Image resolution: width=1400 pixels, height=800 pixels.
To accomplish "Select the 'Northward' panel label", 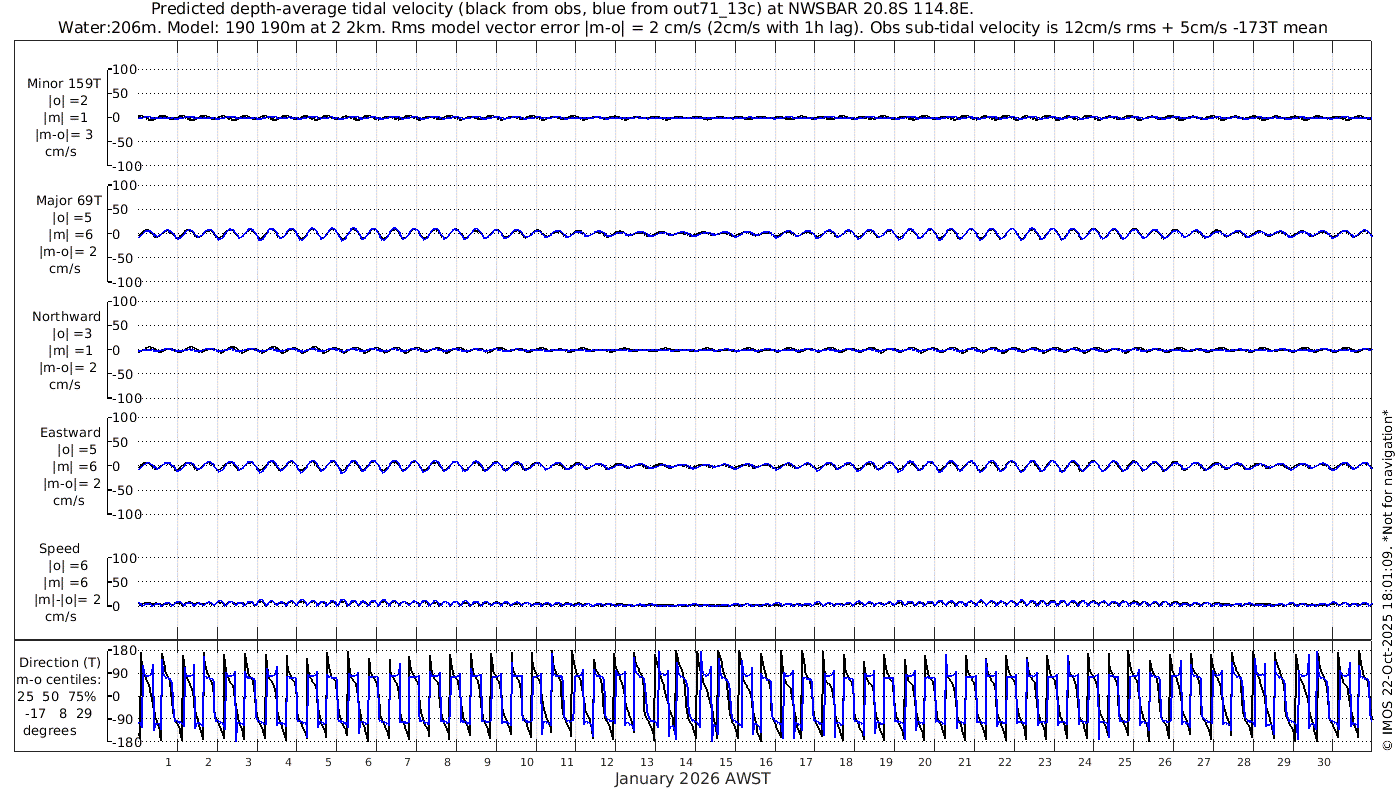I will (66, 316).
